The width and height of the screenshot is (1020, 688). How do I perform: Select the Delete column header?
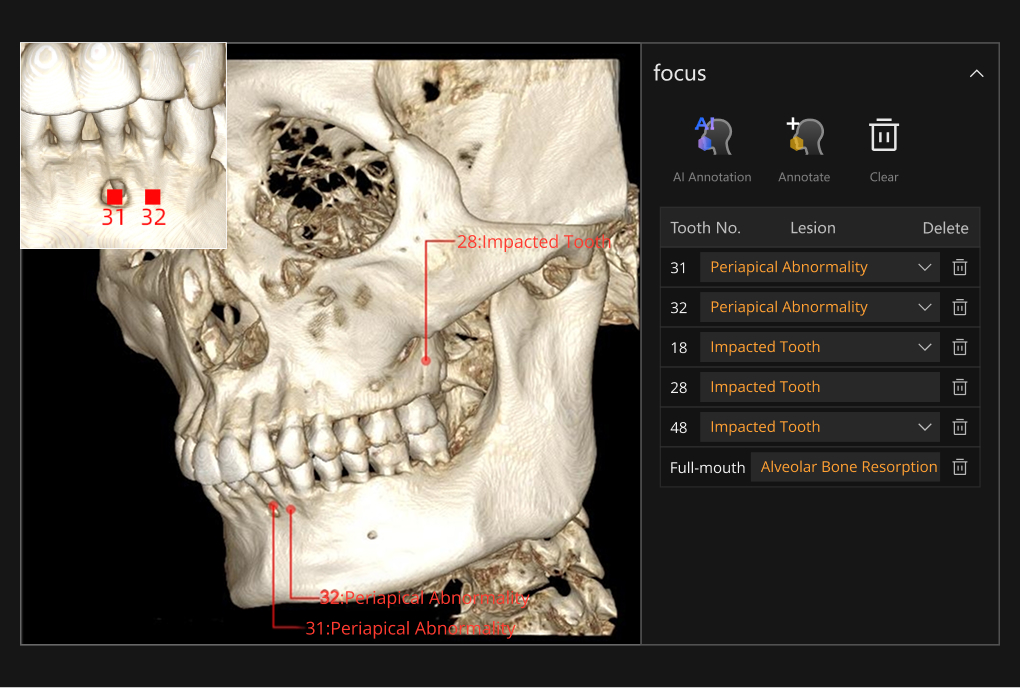point(945,228)
